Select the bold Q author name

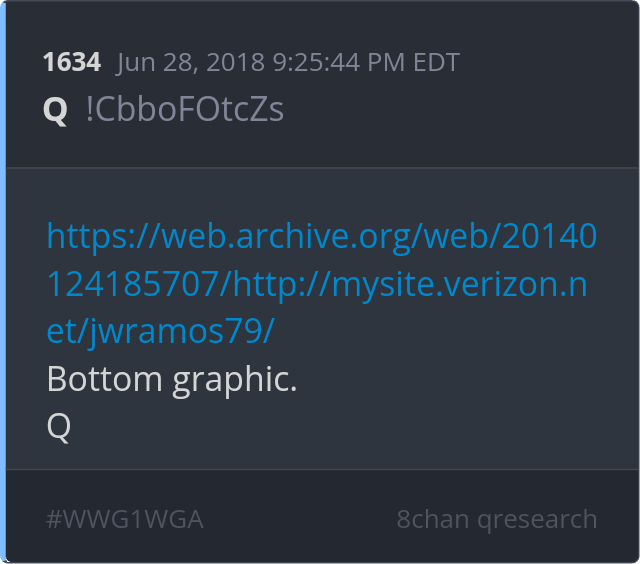coord(55,110)
